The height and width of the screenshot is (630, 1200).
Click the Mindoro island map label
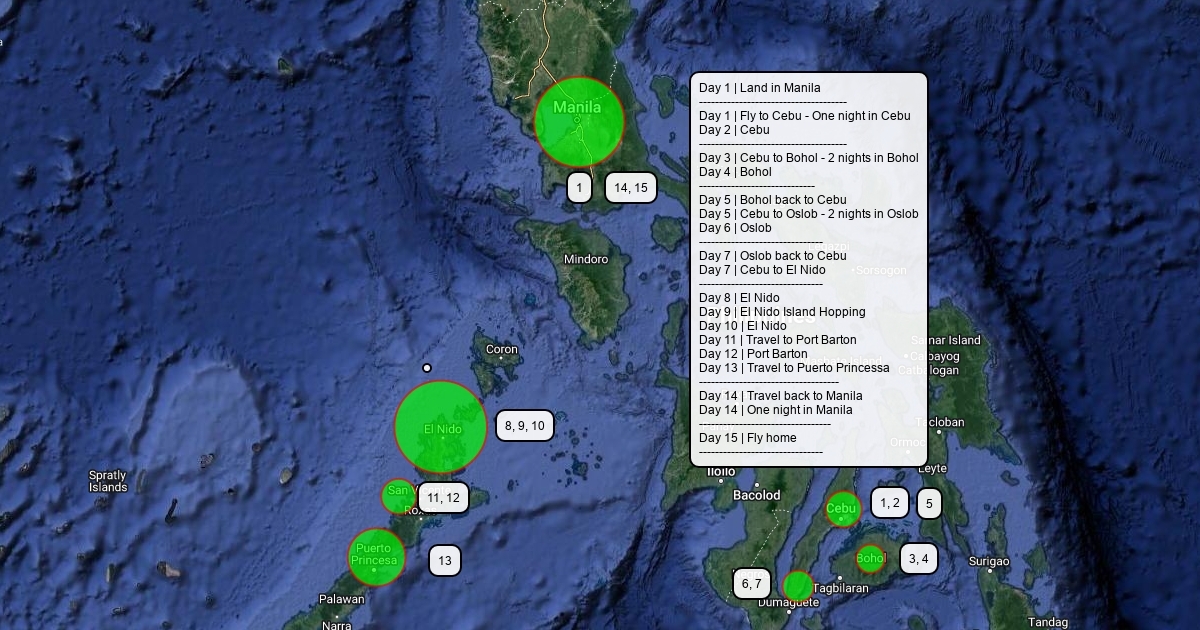[x=586, y=259]
